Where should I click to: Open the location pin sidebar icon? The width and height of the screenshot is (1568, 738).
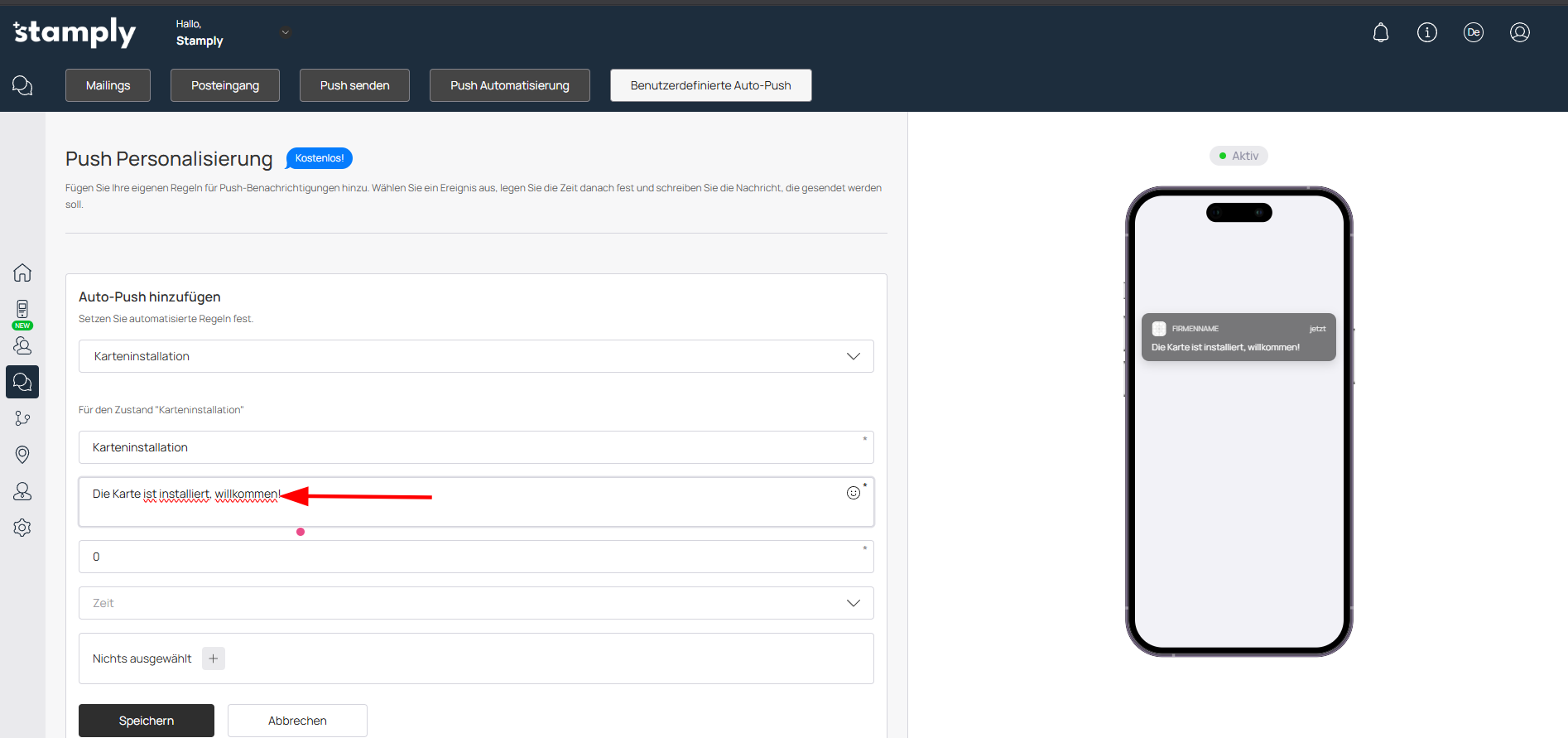[x=22, y=455]
